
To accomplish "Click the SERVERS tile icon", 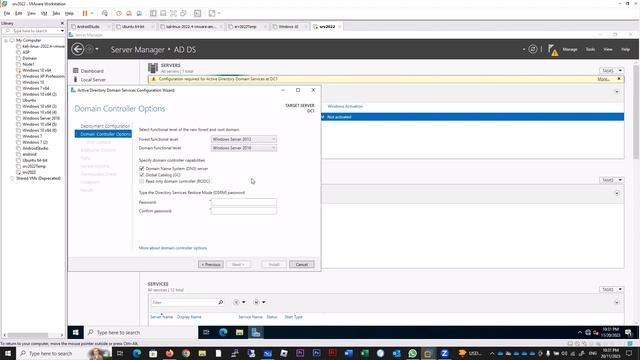I will [153, 68].
